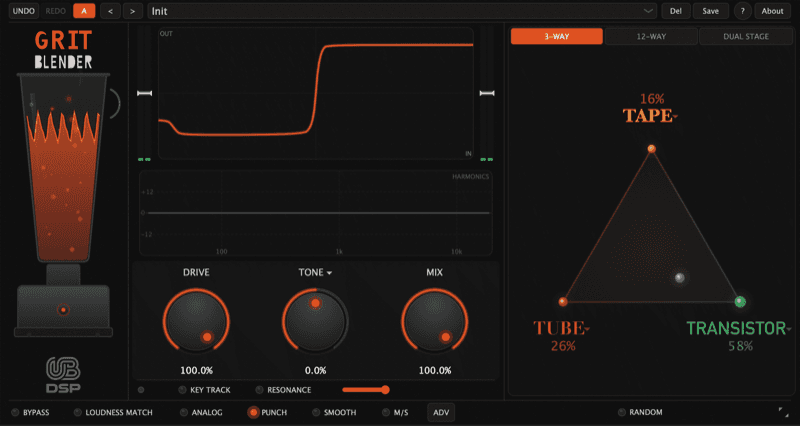800x426 pixels.
Task: Toggle the small dot left of Key Track
Action: (x=141, y=390)
